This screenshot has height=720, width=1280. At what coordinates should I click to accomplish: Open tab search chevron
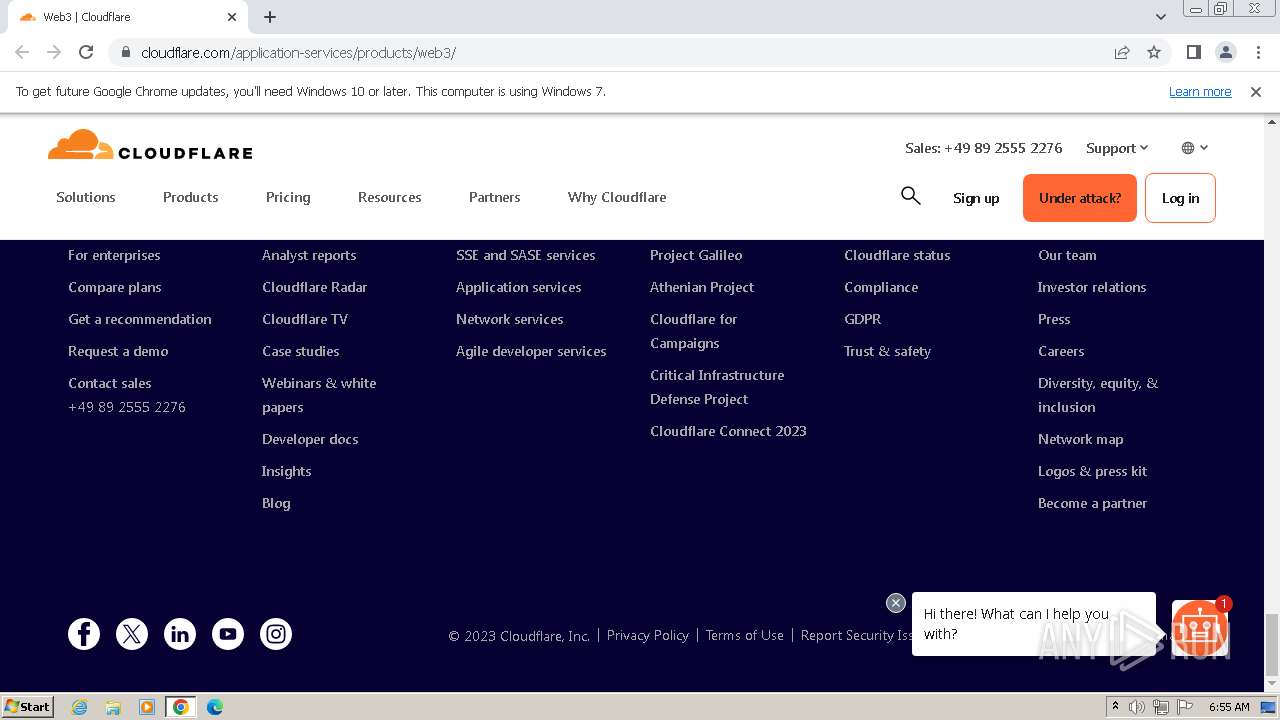point(1161,17)
